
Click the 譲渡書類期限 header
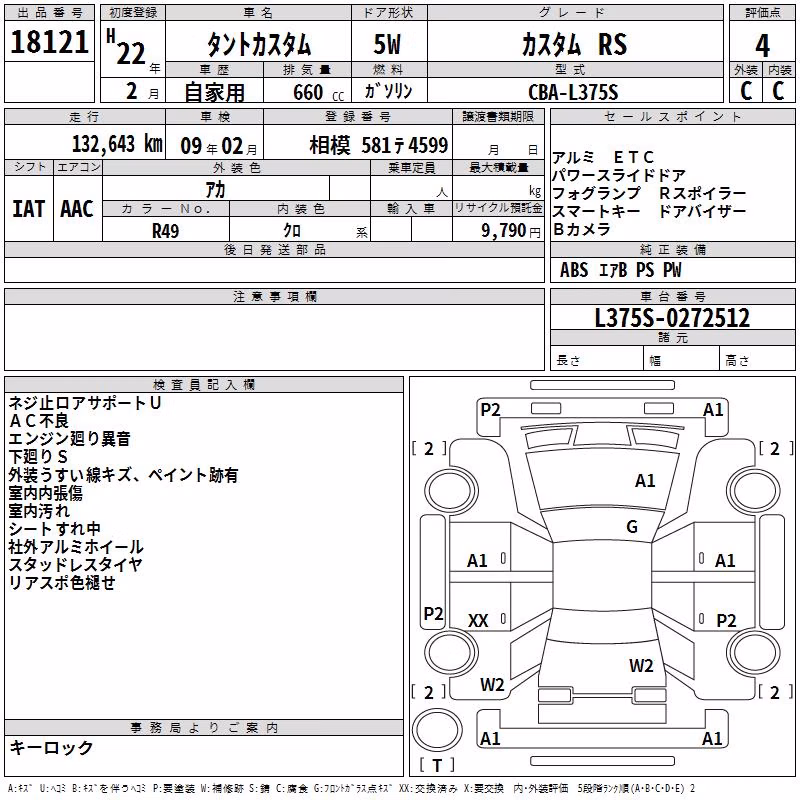tap(498, 116)
